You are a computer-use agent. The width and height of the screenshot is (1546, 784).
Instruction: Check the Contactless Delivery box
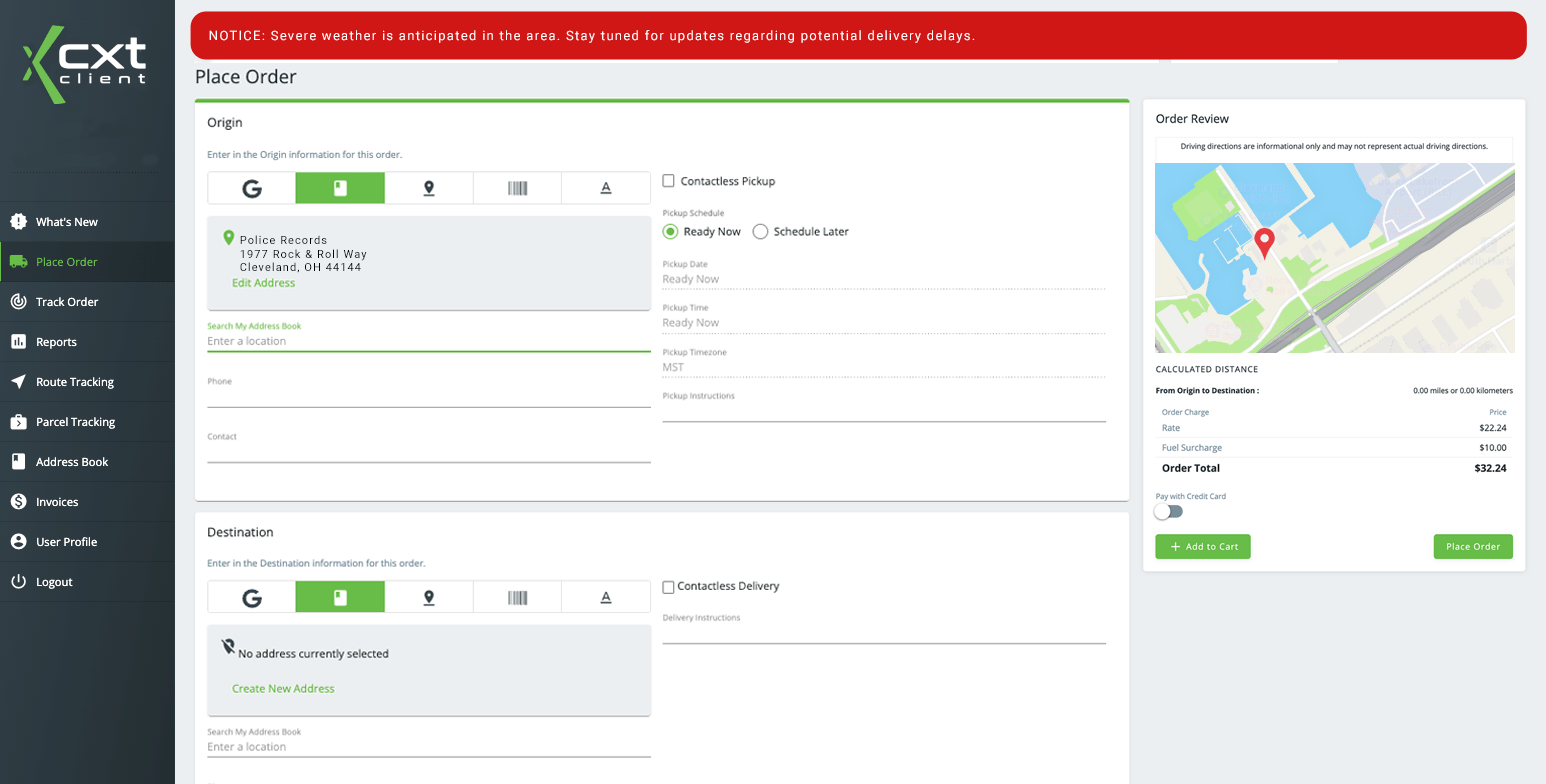[x=668, y=586]
